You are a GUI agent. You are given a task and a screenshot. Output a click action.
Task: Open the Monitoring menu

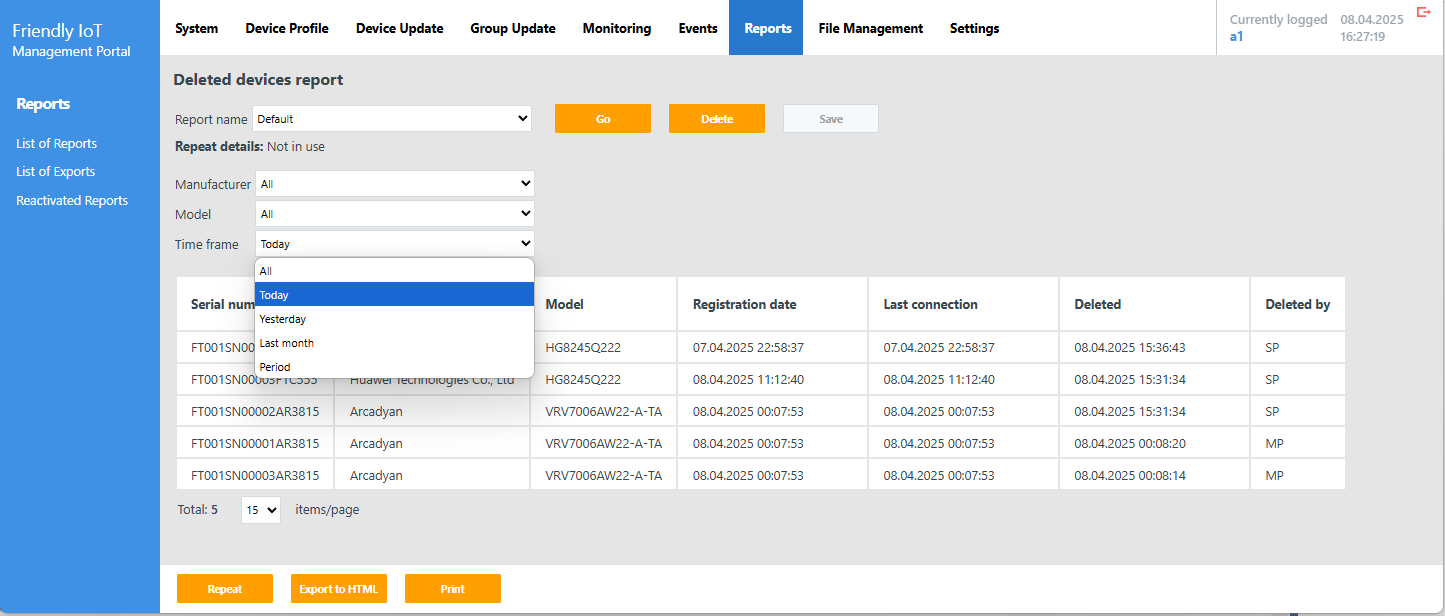coord(617,28)
